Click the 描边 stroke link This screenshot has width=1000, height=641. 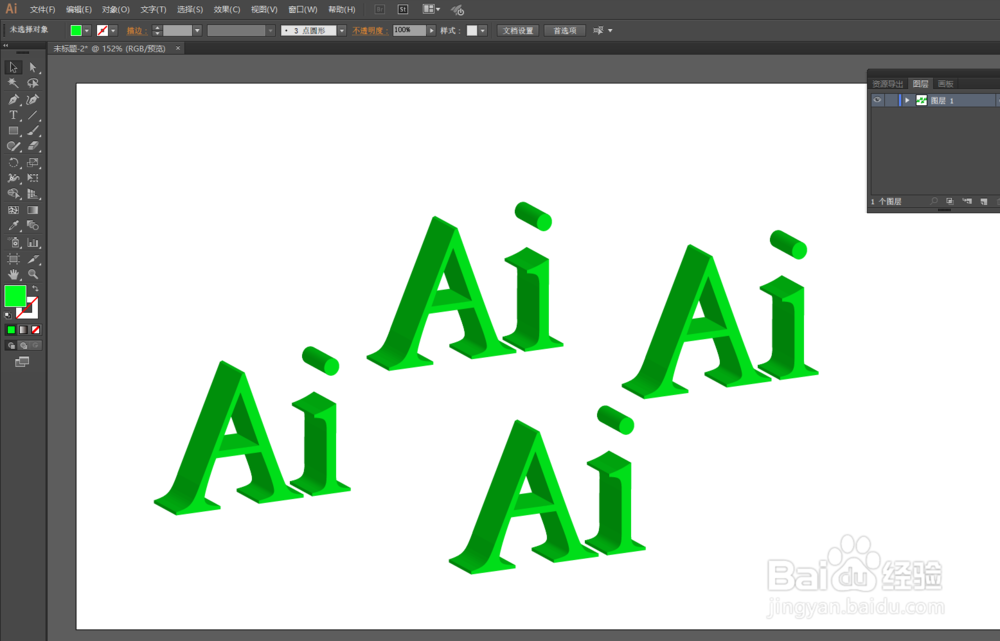(136, 31)
